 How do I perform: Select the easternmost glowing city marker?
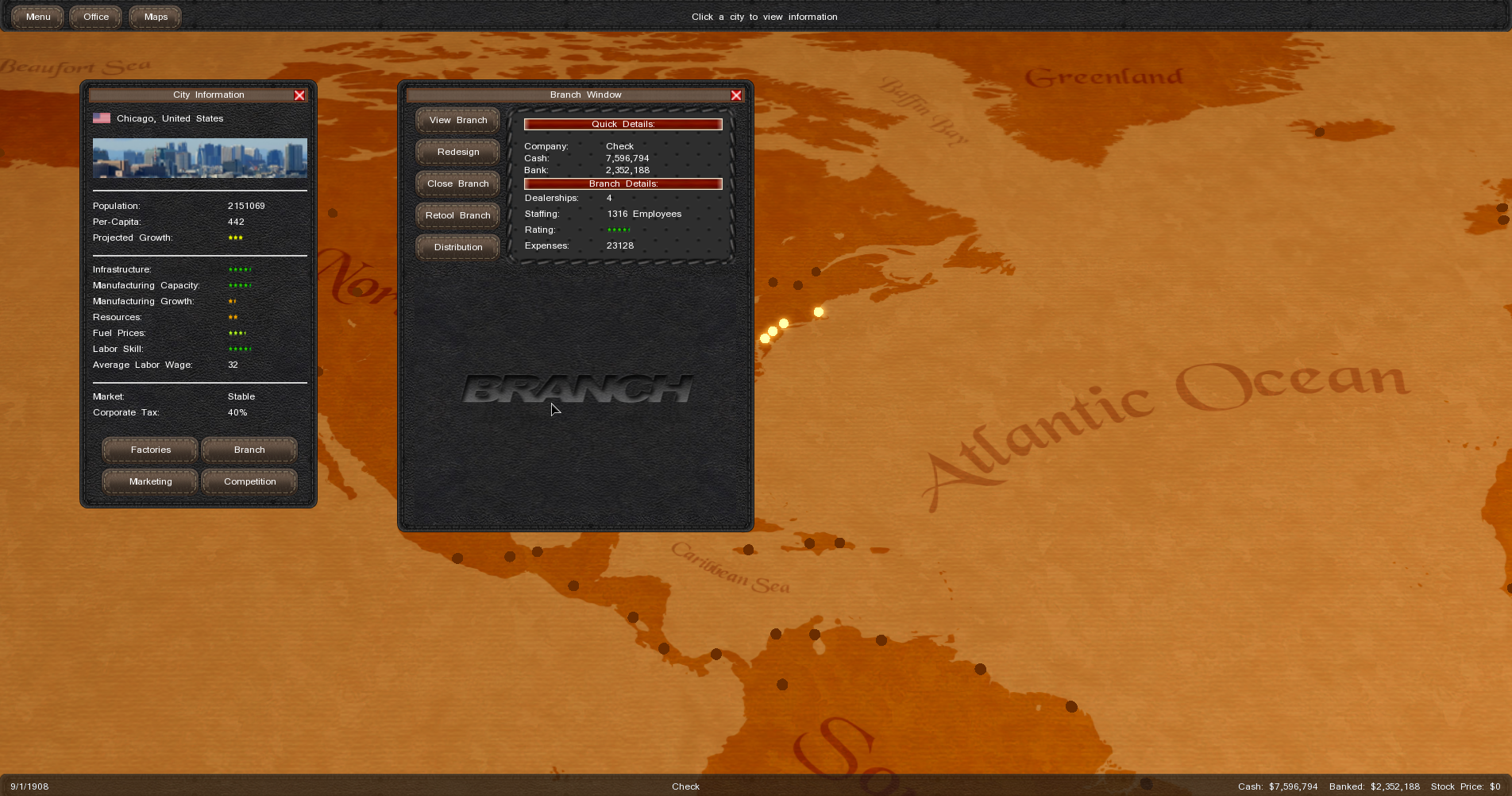819,312
